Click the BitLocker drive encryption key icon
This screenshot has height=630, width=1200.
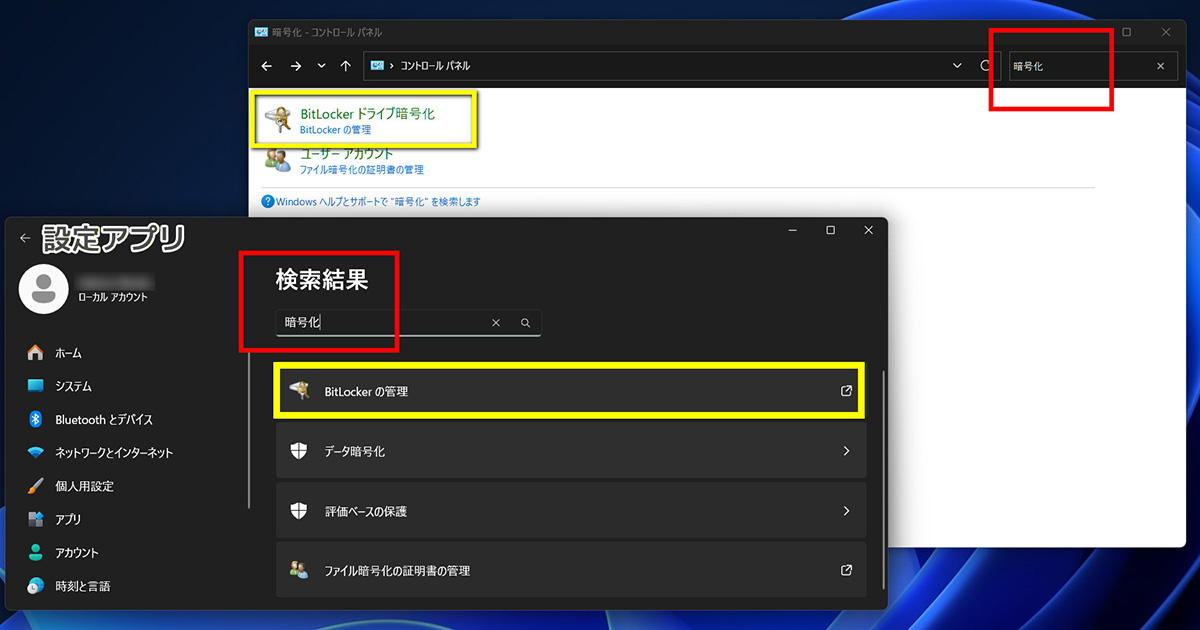coord(278,121)
